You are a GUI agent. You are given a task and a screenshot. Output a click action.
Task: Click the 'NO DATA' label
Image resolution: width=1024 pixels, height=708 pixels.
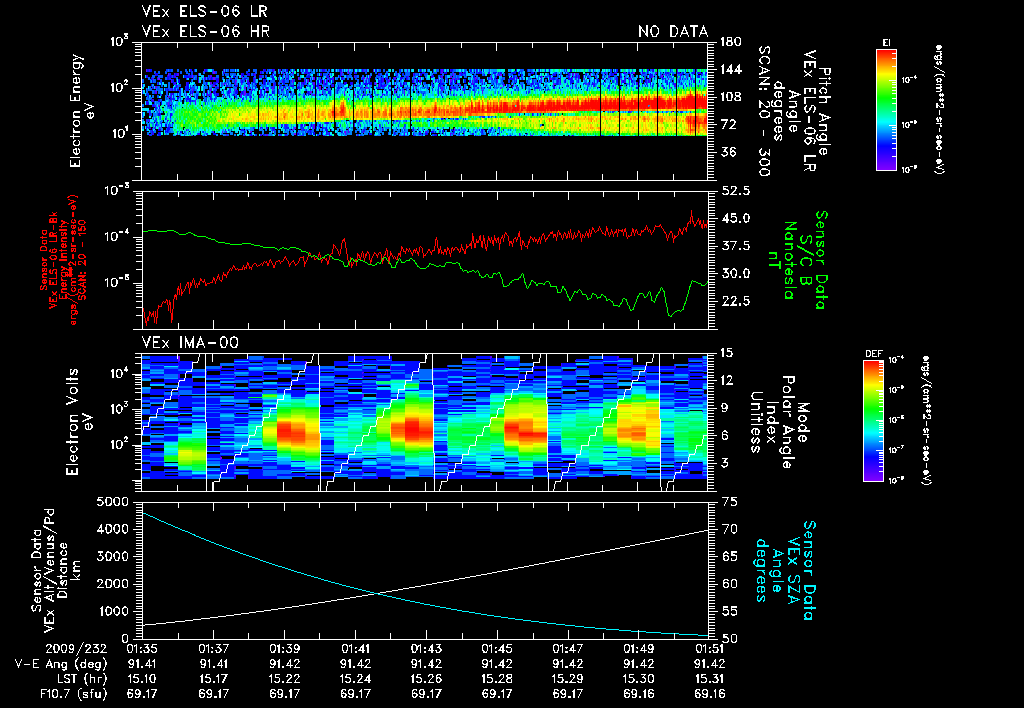673,31
